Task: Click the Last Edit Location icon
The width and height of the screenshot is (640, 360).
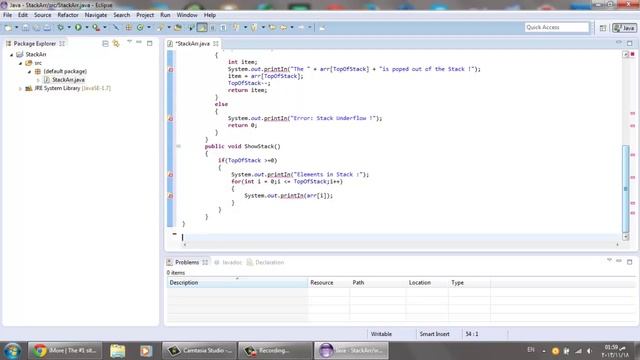Action: (272, 27)
